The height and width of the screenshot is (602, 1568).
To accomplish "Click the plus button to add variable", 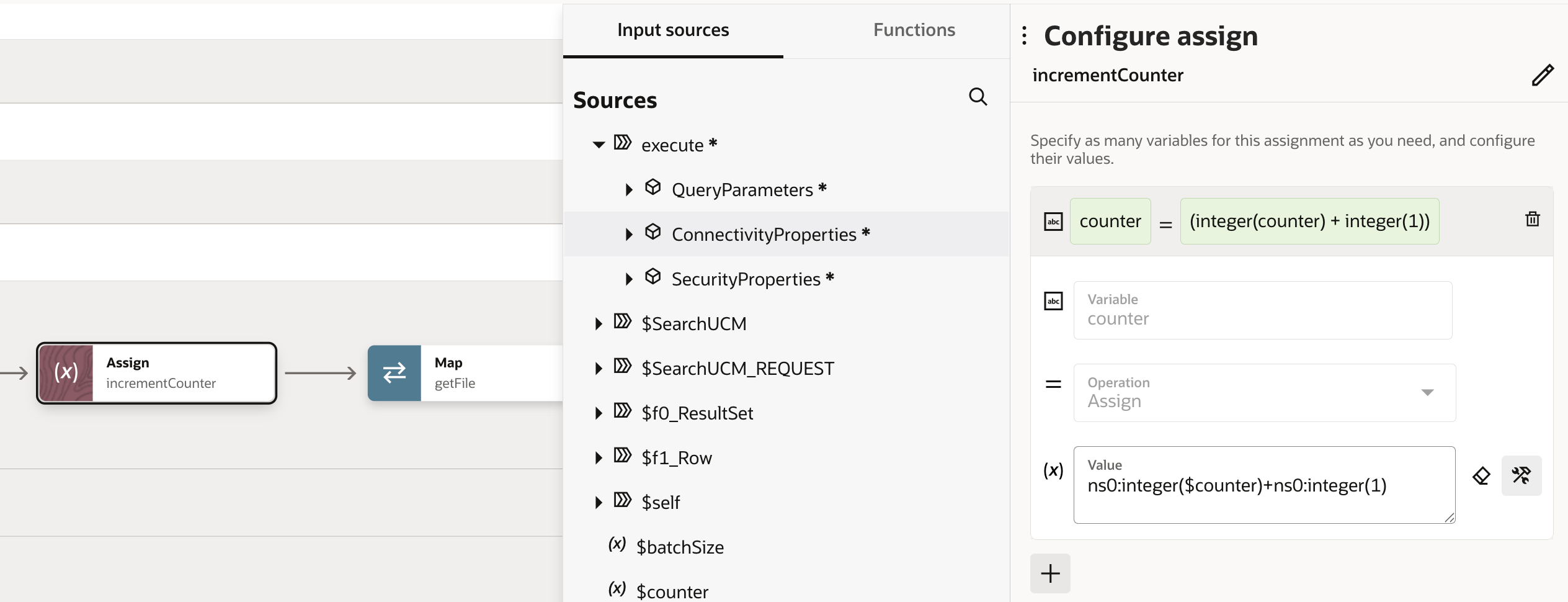I will [x=1049, y=573].
